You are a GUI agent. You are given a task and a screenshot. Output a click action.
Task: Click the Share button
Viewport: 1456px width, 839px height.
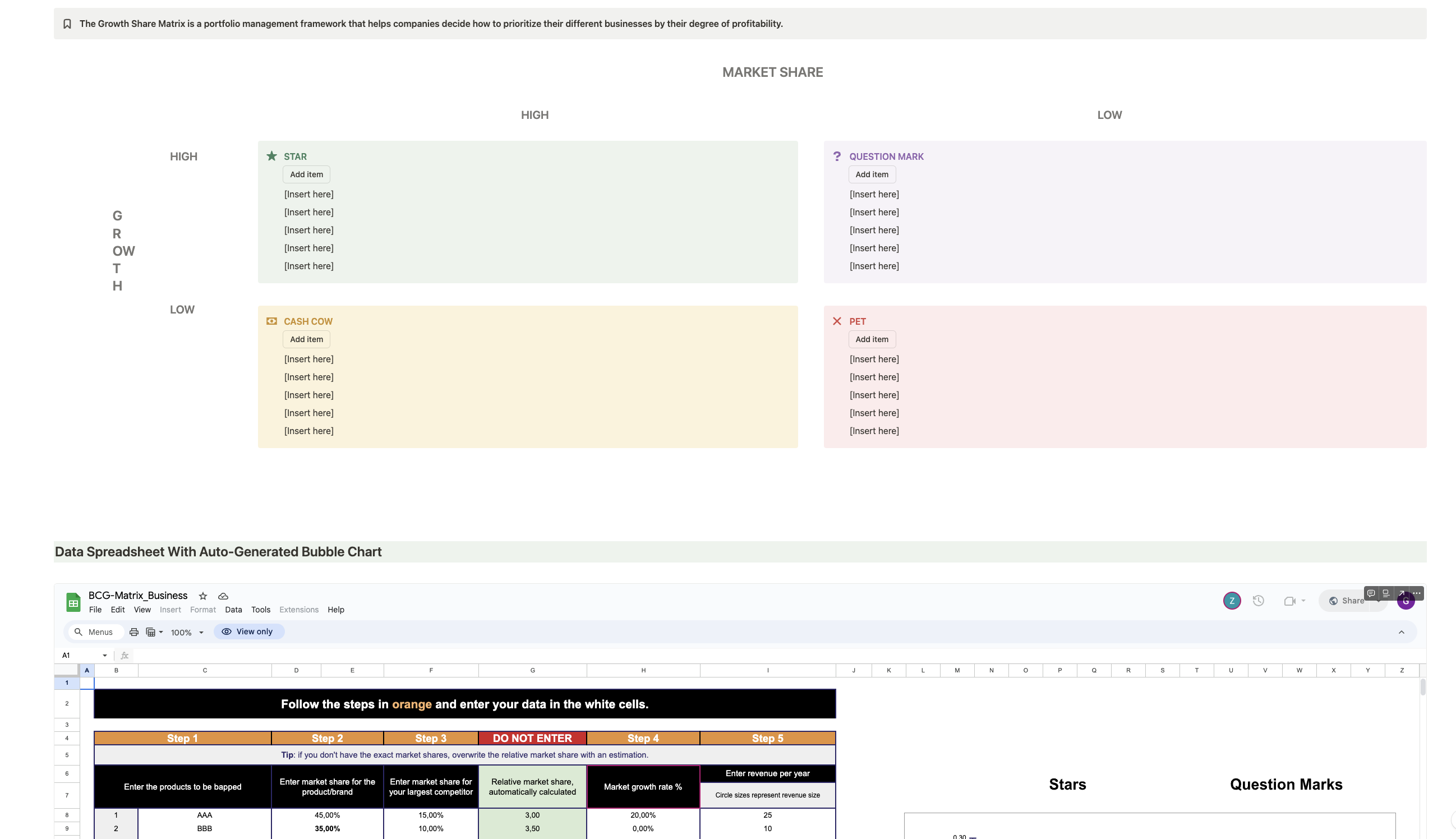tap(1347, 601)
